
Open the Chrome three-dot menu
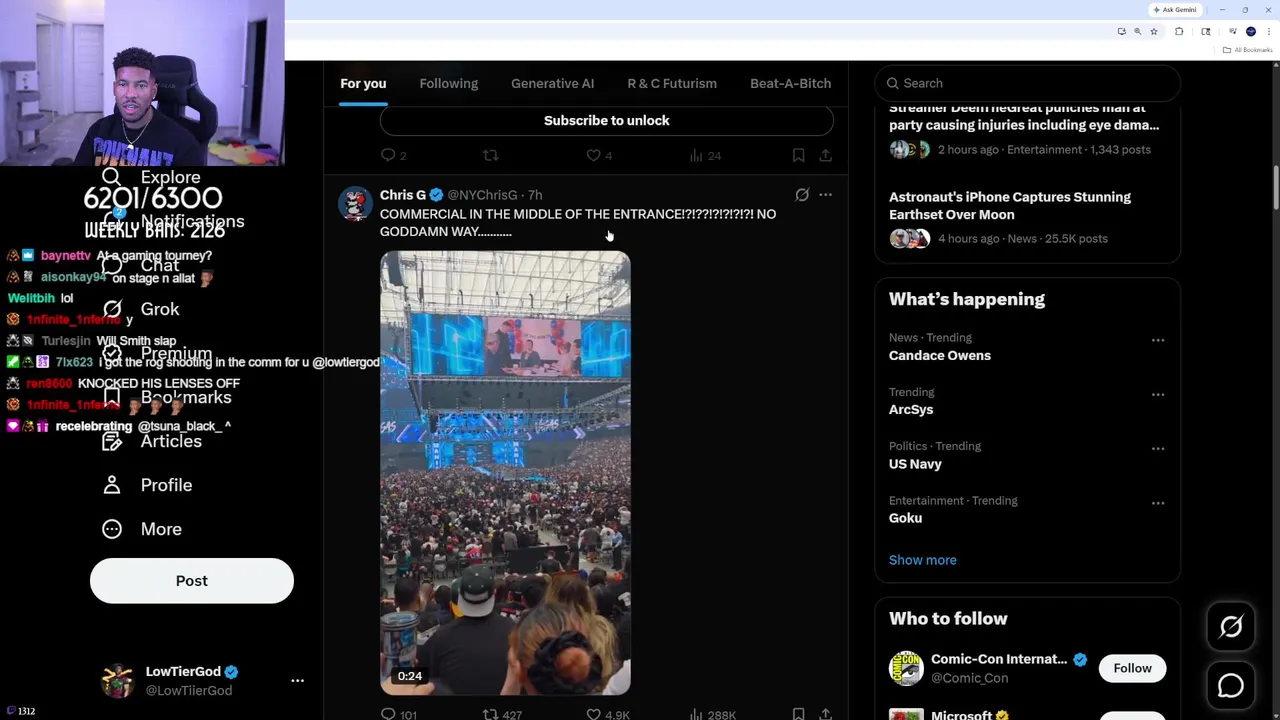1269,31
